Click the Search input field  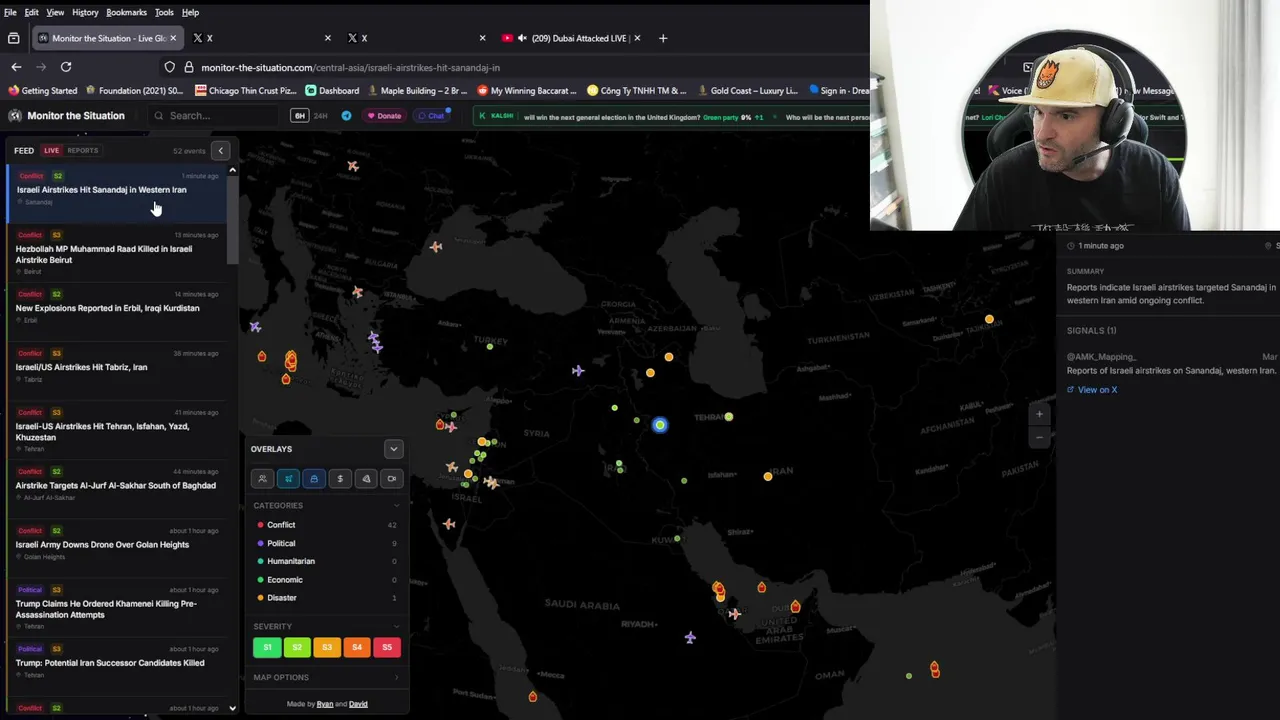click(x=215, y=116)
